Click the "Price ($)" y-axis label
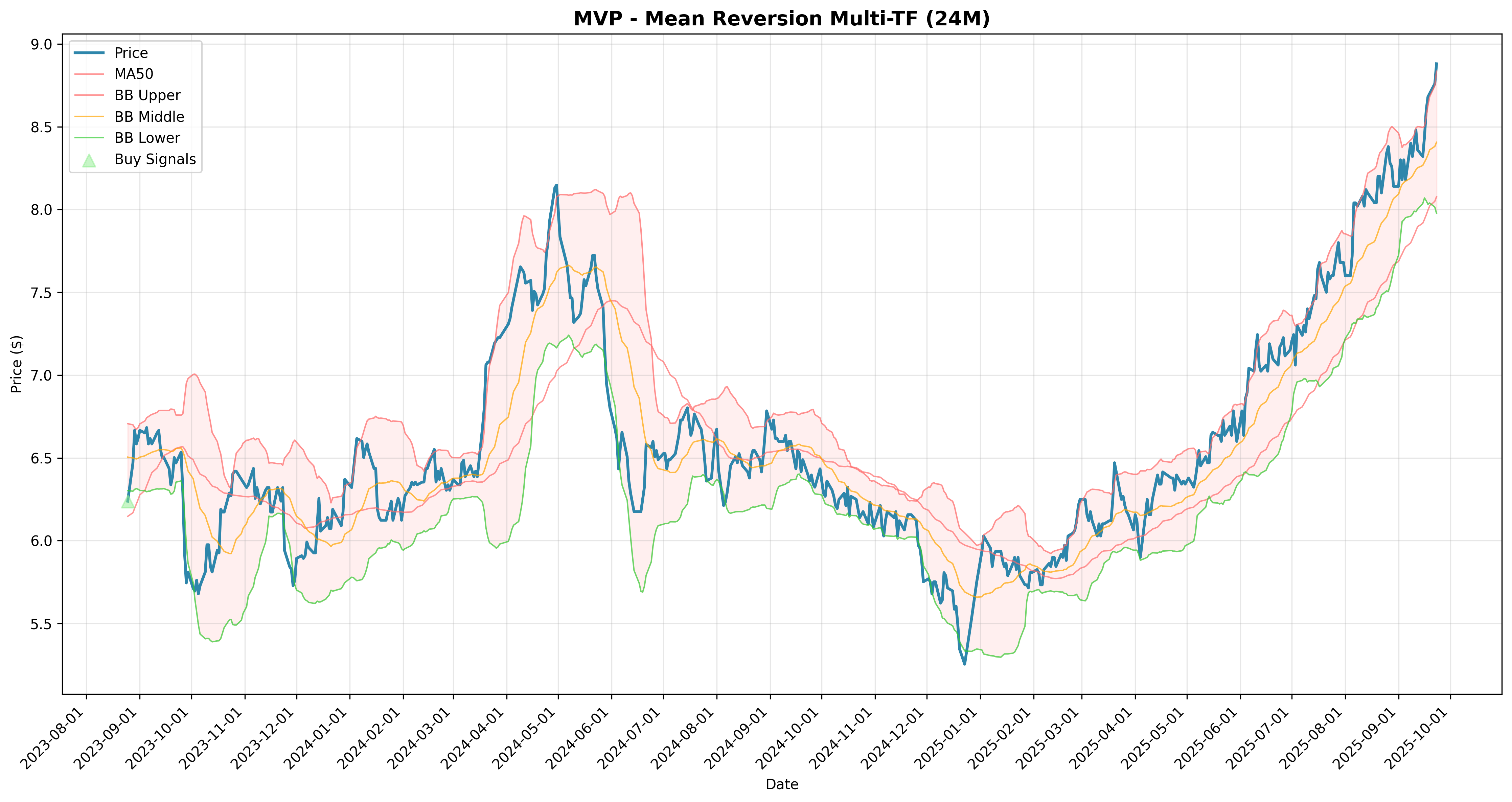1512x802 pixels. [x=17, y=364]
